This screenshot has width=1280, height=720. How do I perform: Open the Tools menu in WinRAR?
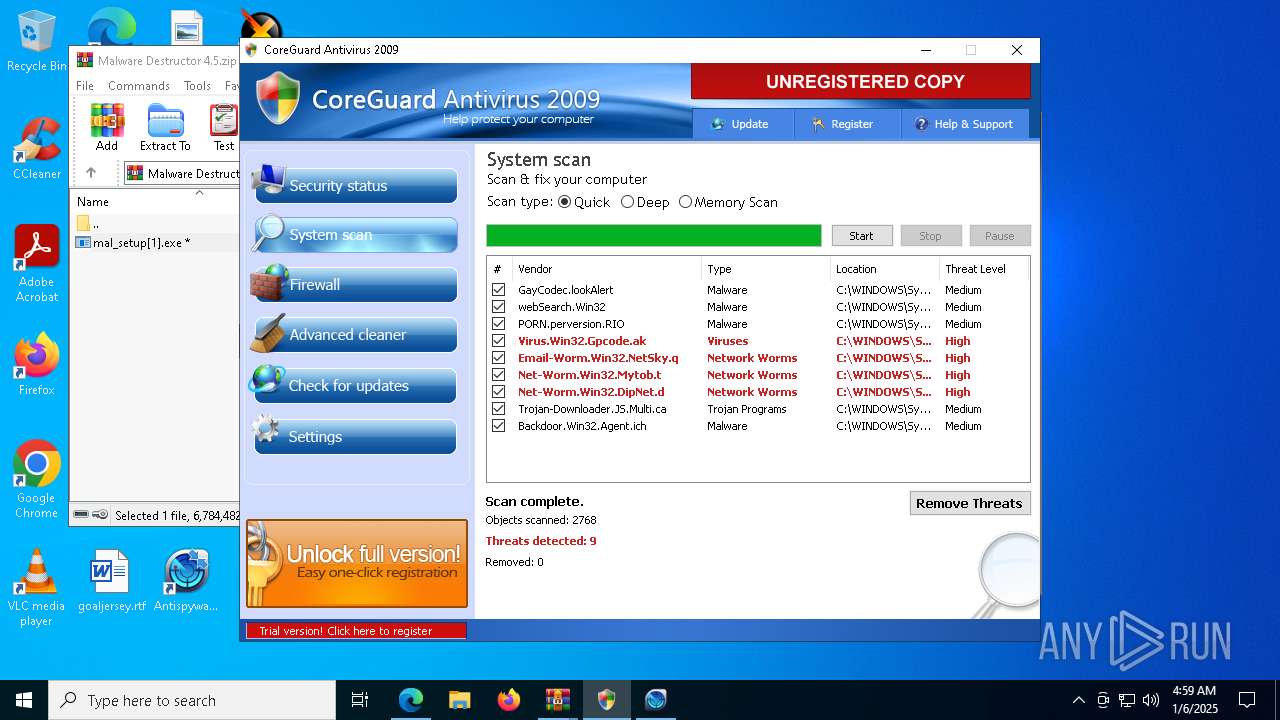pos(197,86)
